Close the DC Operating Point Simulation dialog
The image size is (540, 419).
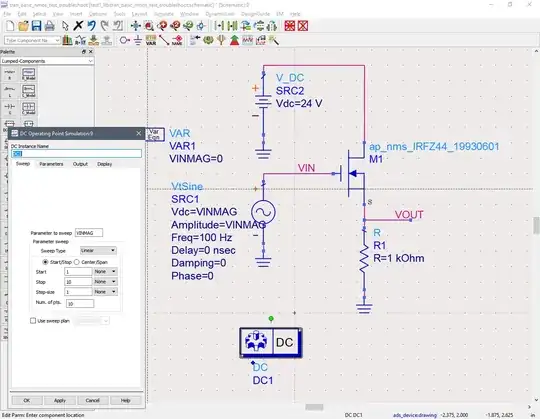pyautogui.click(x=138, y=133)
